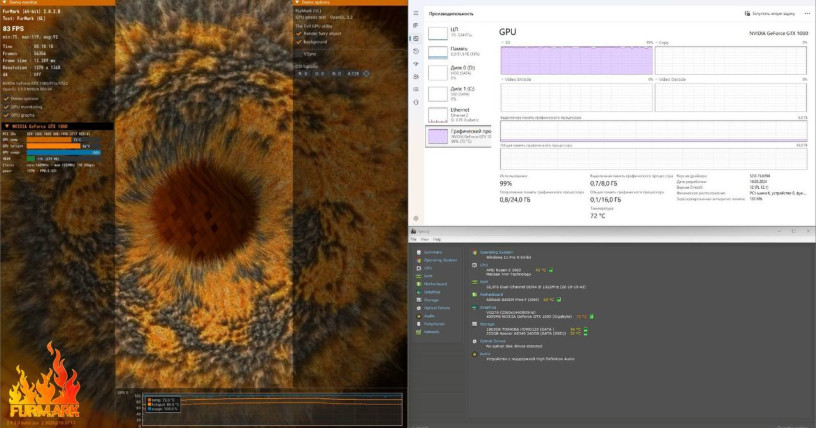816x428 pixels.
Task: Open App history icon in Task Manager
Action: click(x=416, y=50)
